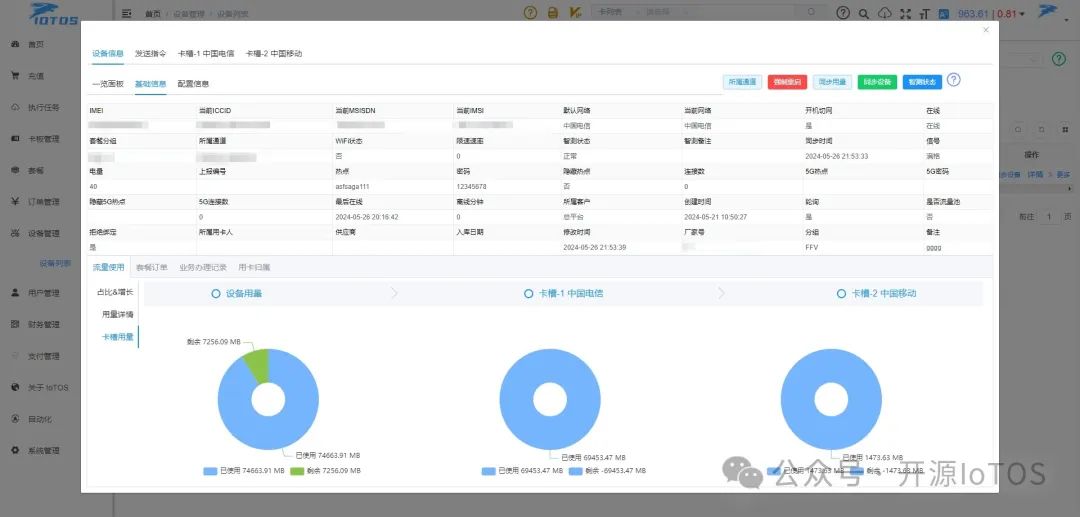Click the password value 12345678
The width and height of the screenshot is (1080, 517).
click(472, 187)
